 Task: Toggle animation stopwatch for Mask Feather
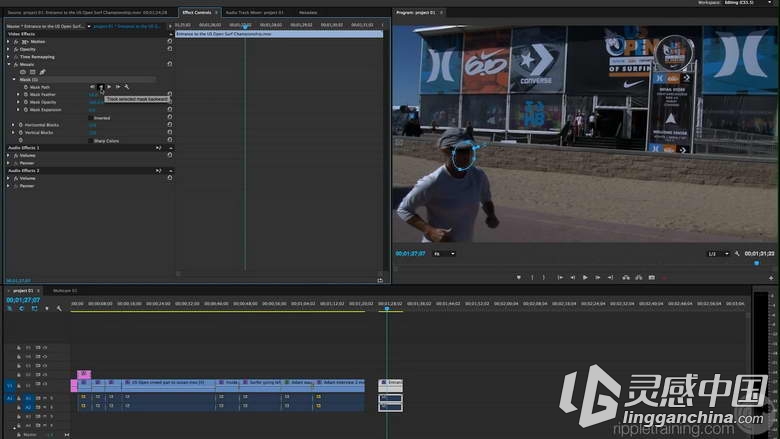point(26,94)
